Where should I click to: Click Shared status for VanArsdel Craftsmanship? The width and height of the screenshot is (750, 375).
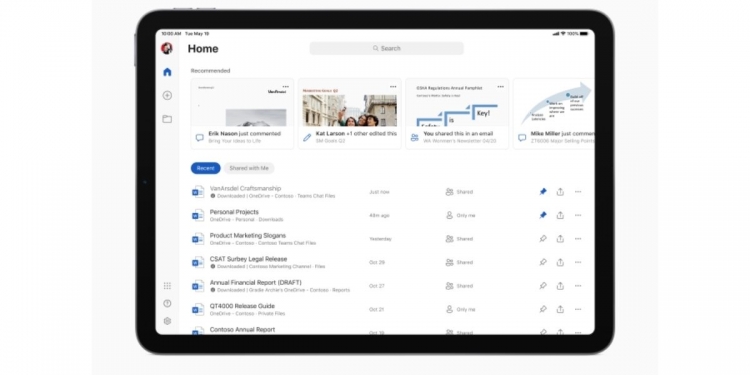coord(459,192)
